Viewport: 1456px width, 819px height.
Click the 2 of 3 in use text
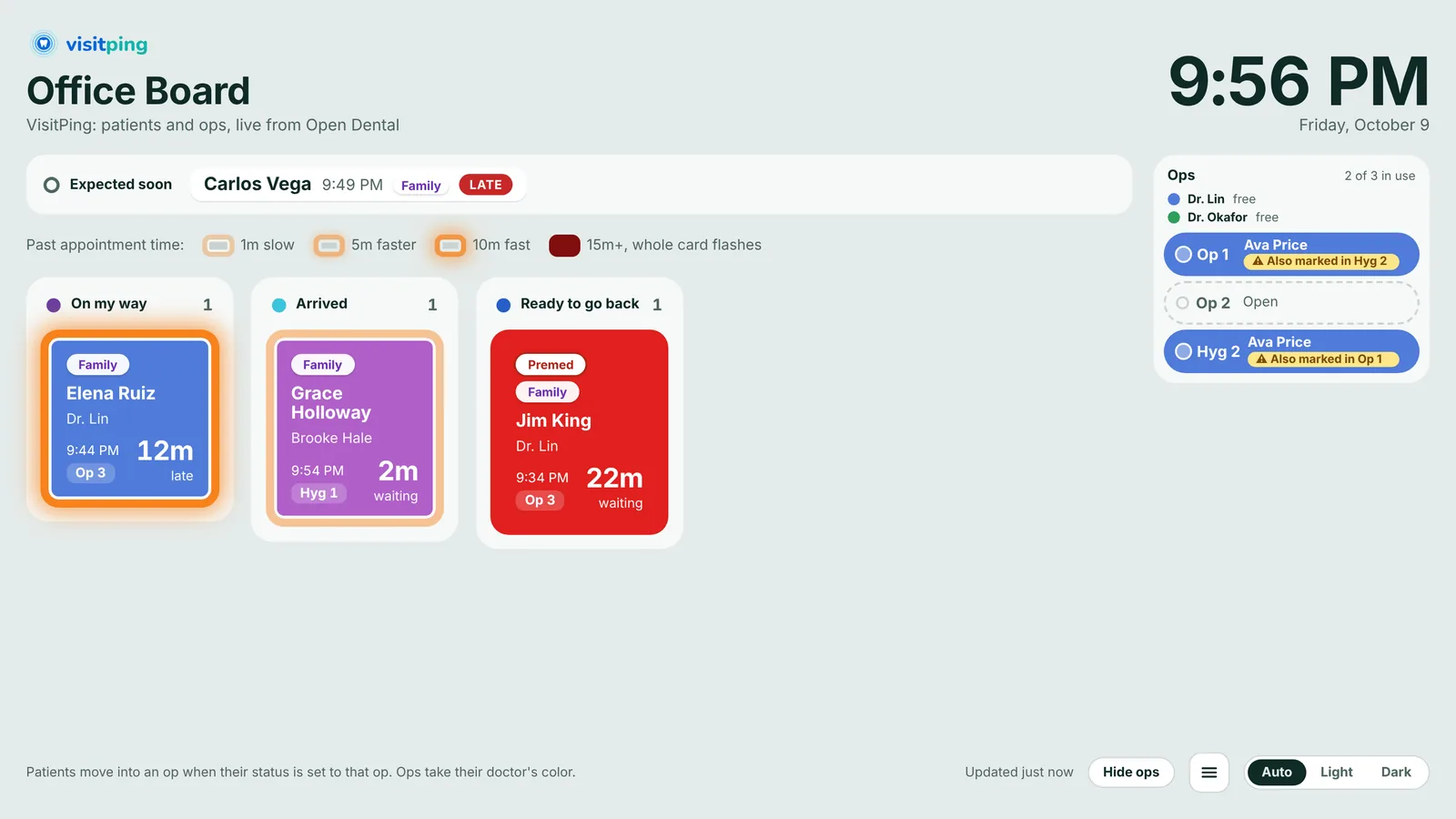point(1380,176)
